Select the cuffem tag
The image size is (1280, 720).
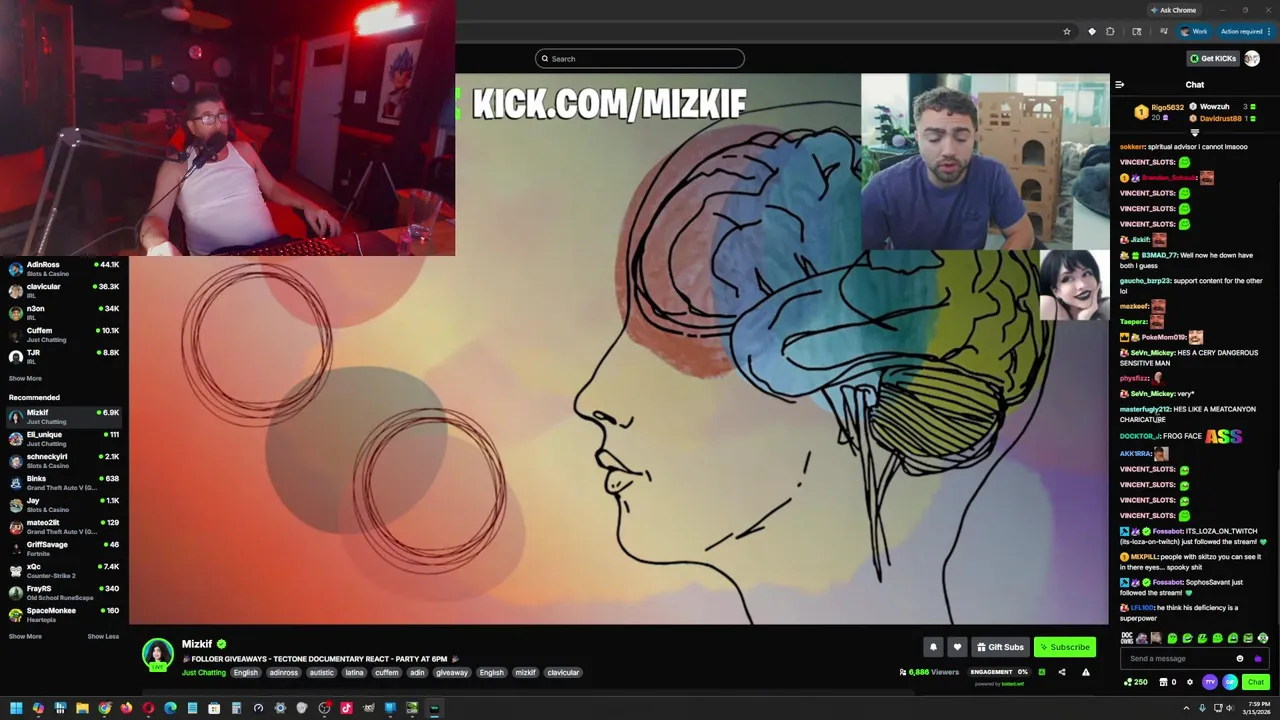387,673
